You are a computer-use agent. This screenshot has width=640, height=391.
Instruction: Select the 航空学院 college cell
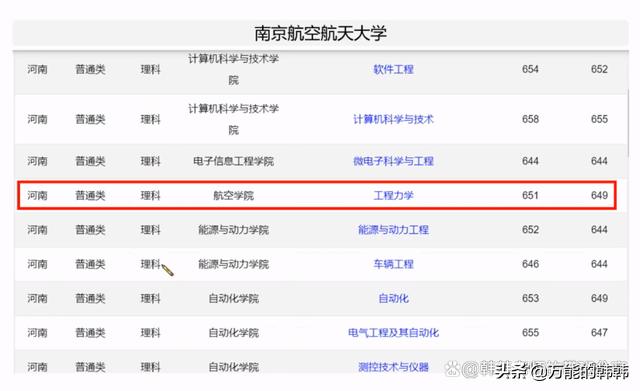233,196
